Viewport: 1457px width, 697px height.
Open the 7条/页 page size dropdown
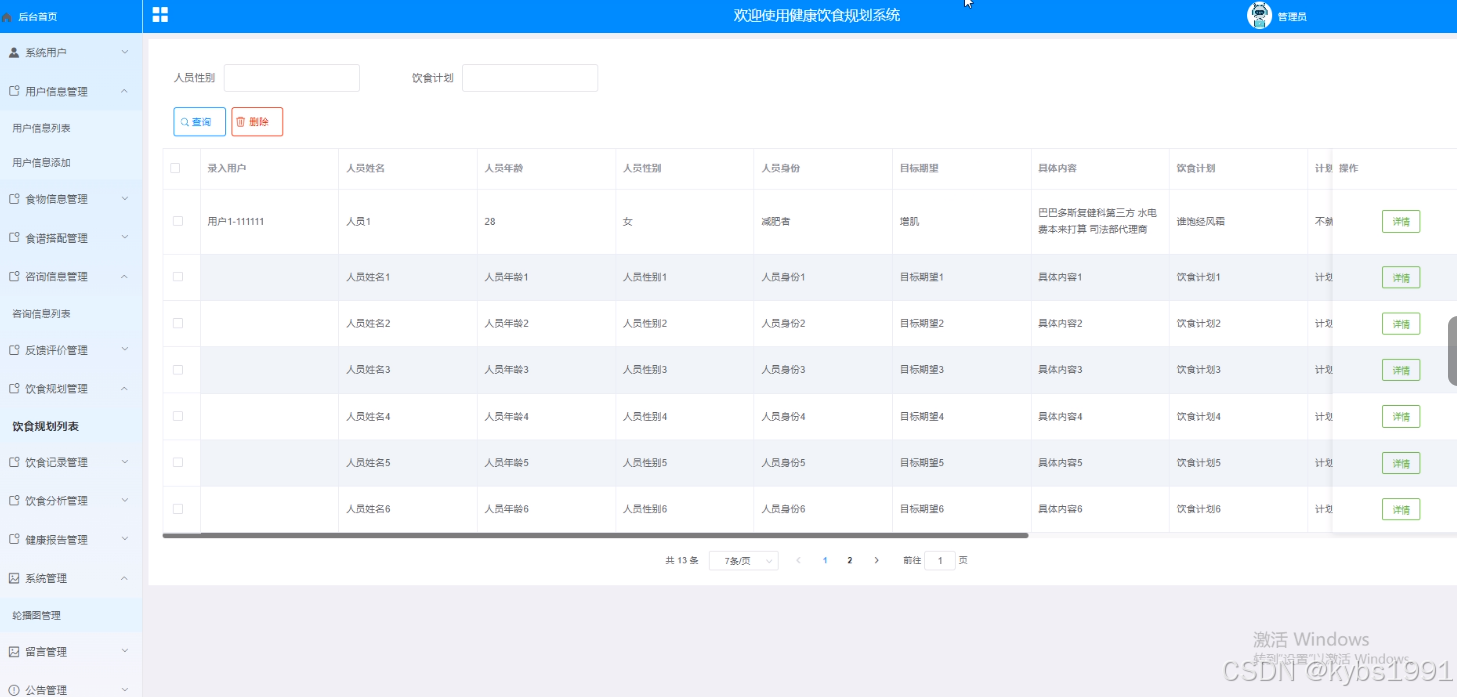(744, 561)
